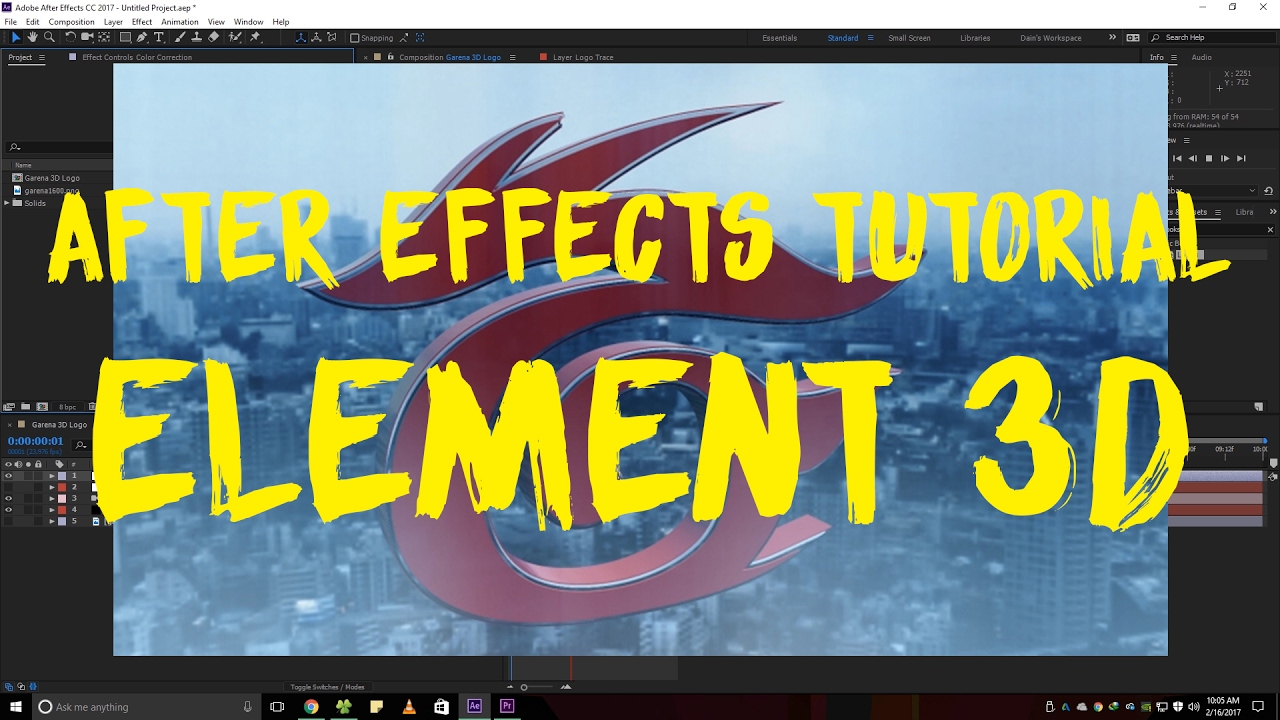Select the Puppet Pin tool
This screenshot has width=1280, height=720.
pyautogui.click(x=255, y=37)
